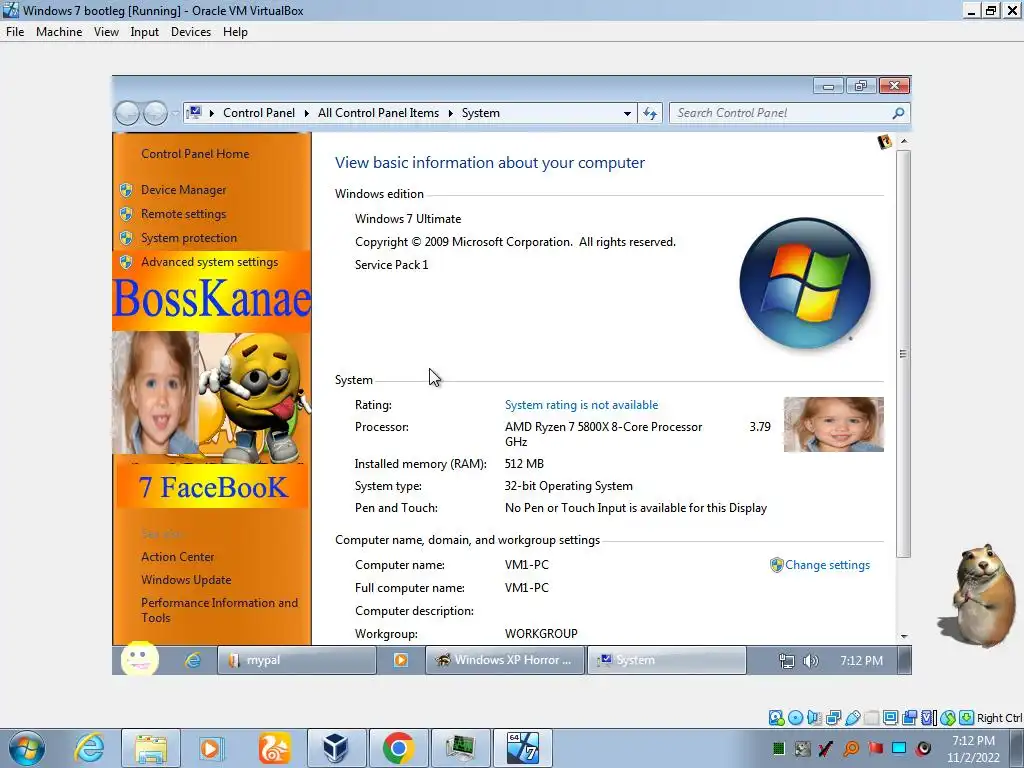
Task: Open File Explorer from host taskbar
Action: click(x=151, y=748)
